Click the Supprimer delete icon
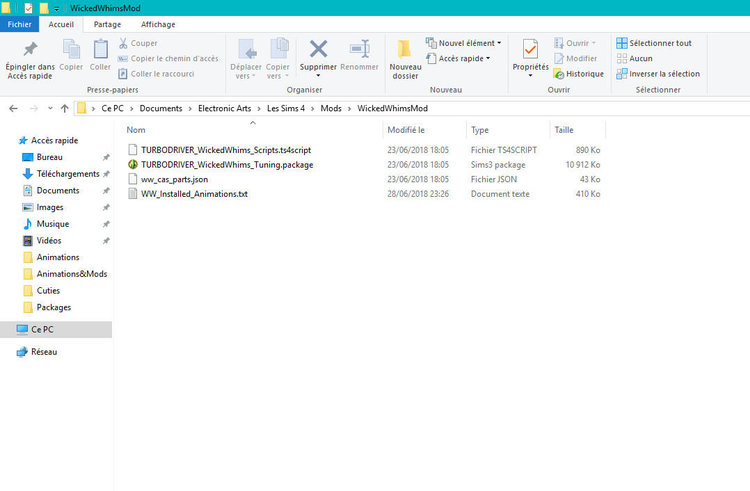This screenshot has width=750, height=491. coord(318,49)
